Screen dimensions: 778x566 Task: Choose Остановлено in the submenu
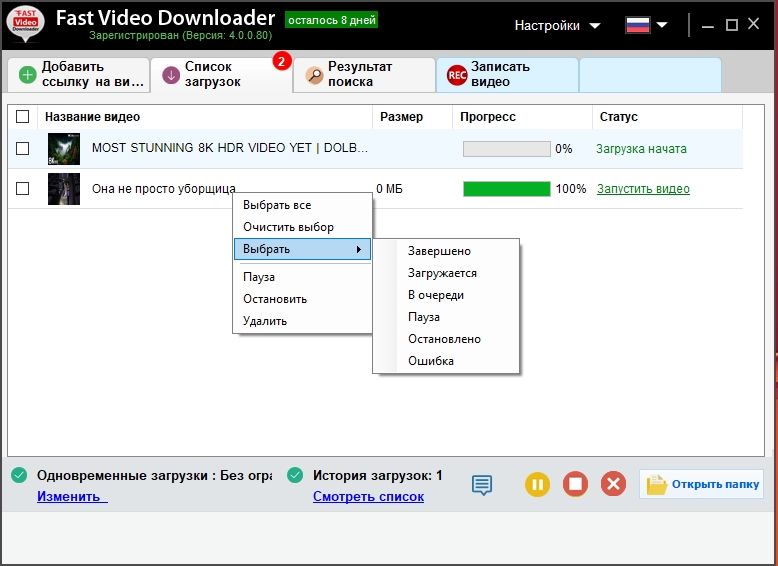[x=446, y=339]
